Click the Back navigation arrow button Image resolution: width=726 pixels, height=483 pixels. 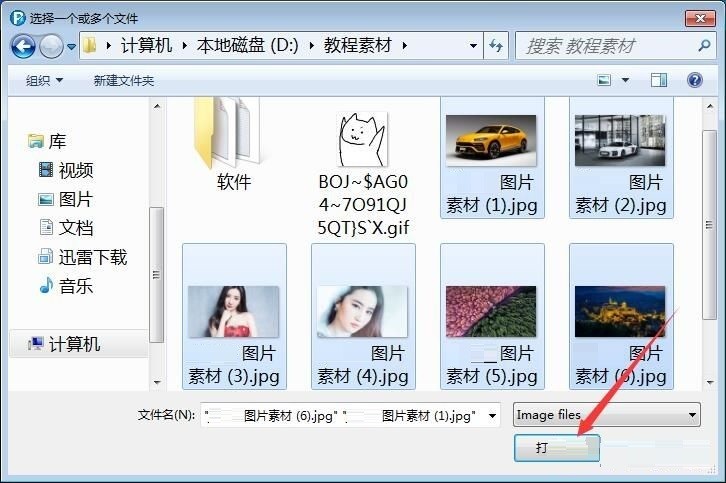23,46
